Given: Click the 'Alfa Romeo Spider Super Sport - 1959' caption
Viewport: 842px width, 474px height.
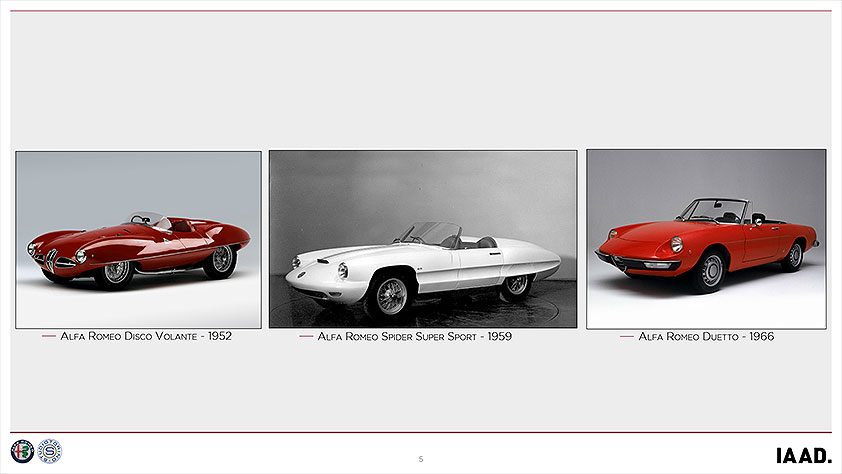Looking at the screenshot, I should click(x=414, y=337).
